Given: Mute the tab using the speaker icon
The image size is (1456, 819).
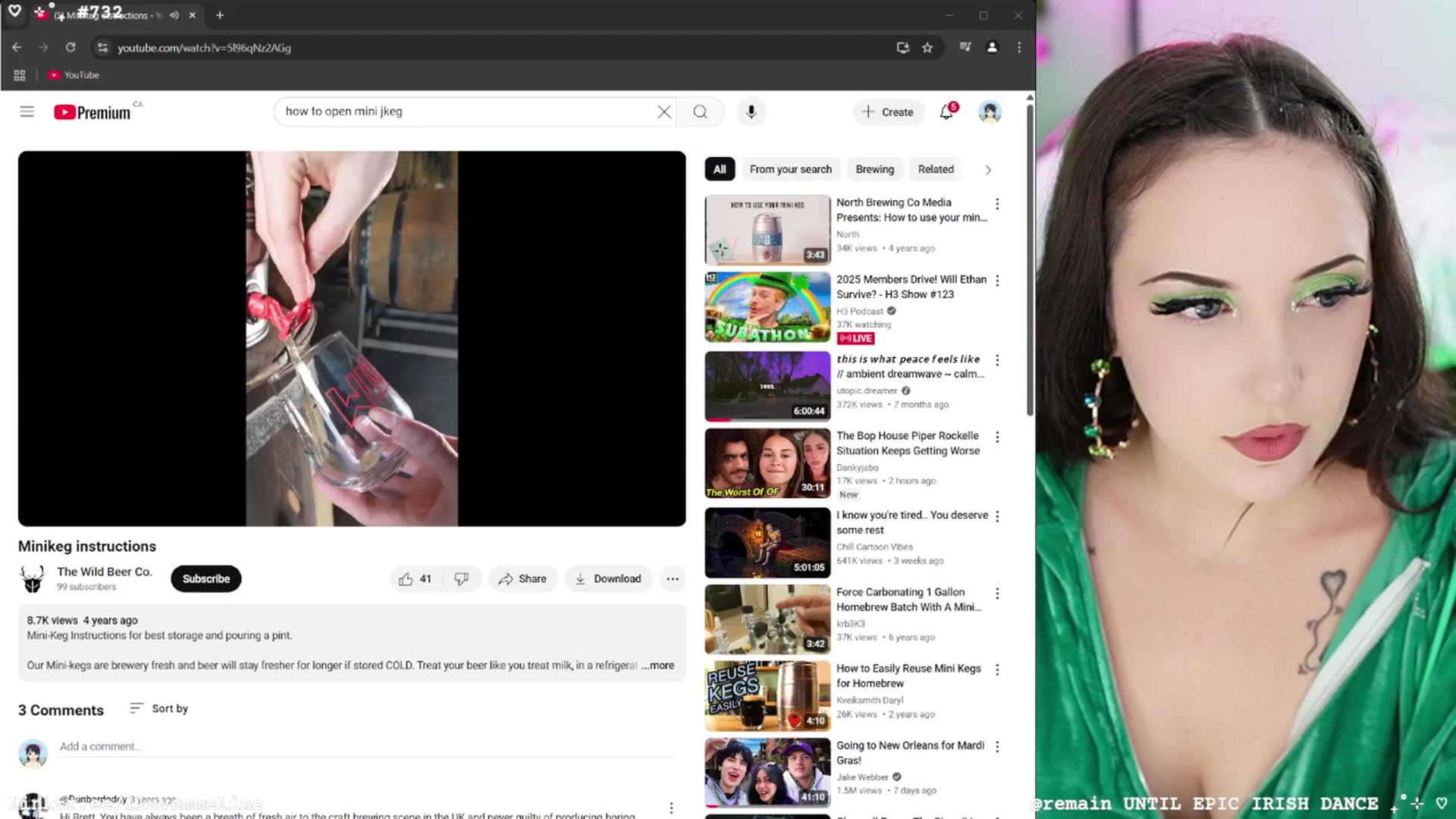Looking at the screenshot, I should click(x=174, y=15).
